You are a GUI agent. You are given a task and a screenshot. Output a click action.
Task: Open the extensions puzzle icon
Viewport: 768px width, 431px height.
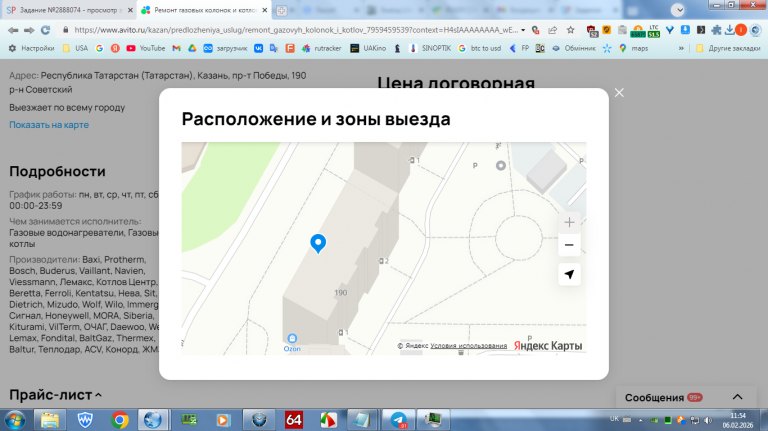click(x=716, y=30)
